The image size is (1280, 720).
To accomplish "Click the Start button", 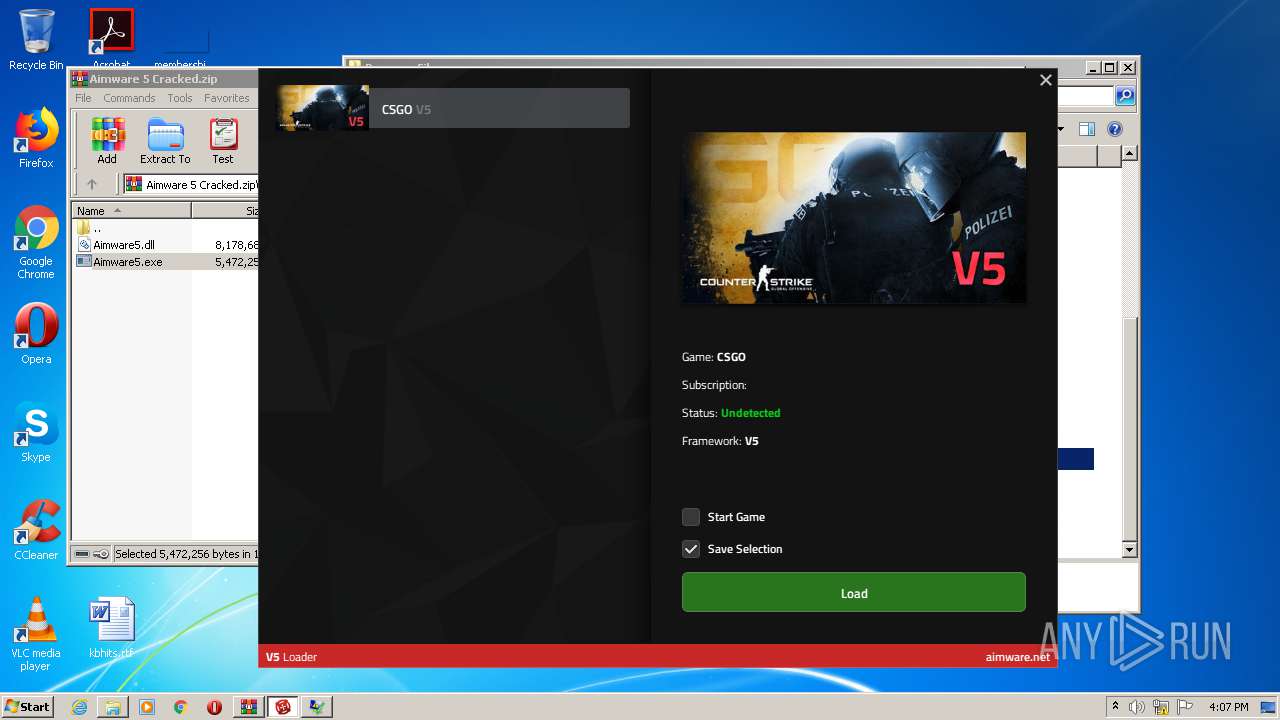I will point(28,706).
